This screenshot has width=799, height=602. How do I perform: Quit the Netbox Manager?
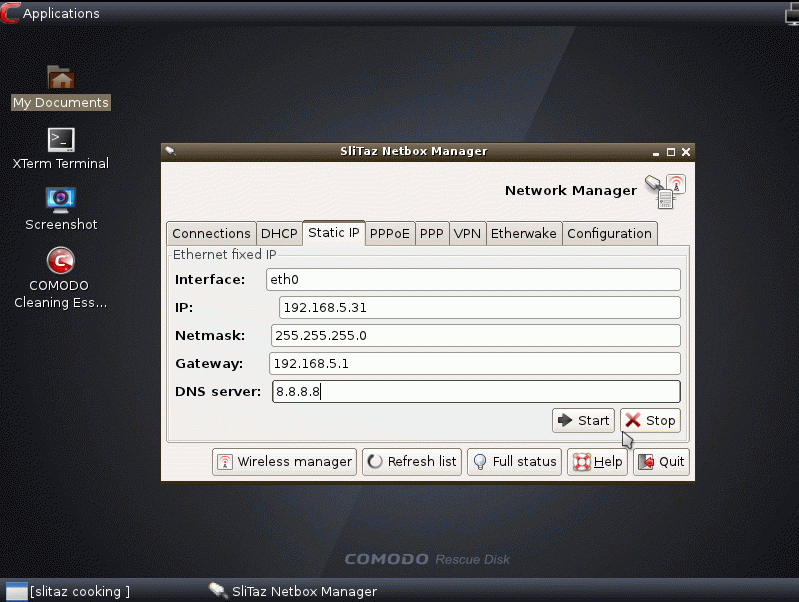coord(661,462)
